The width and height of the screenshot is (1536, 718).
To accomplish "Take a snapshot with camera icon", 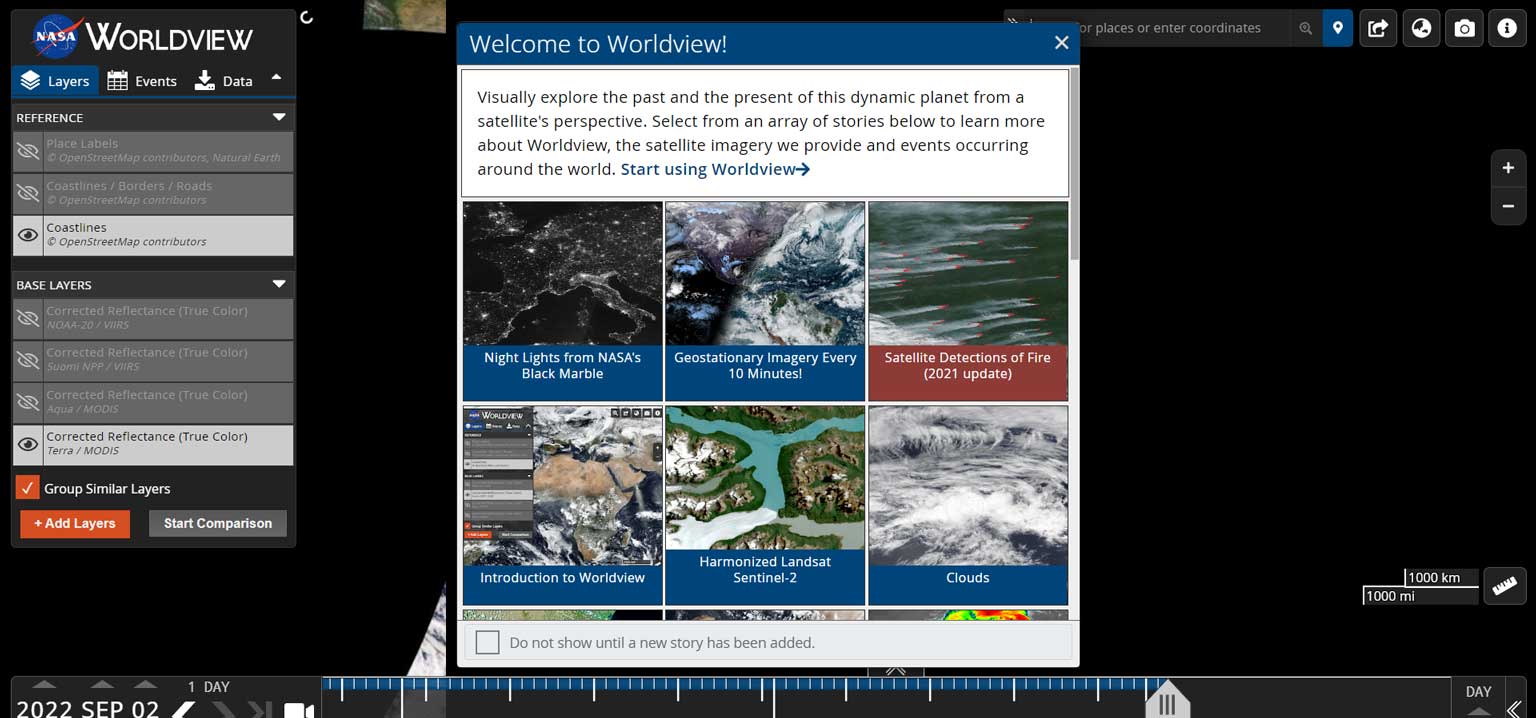I will point(1464,29).
